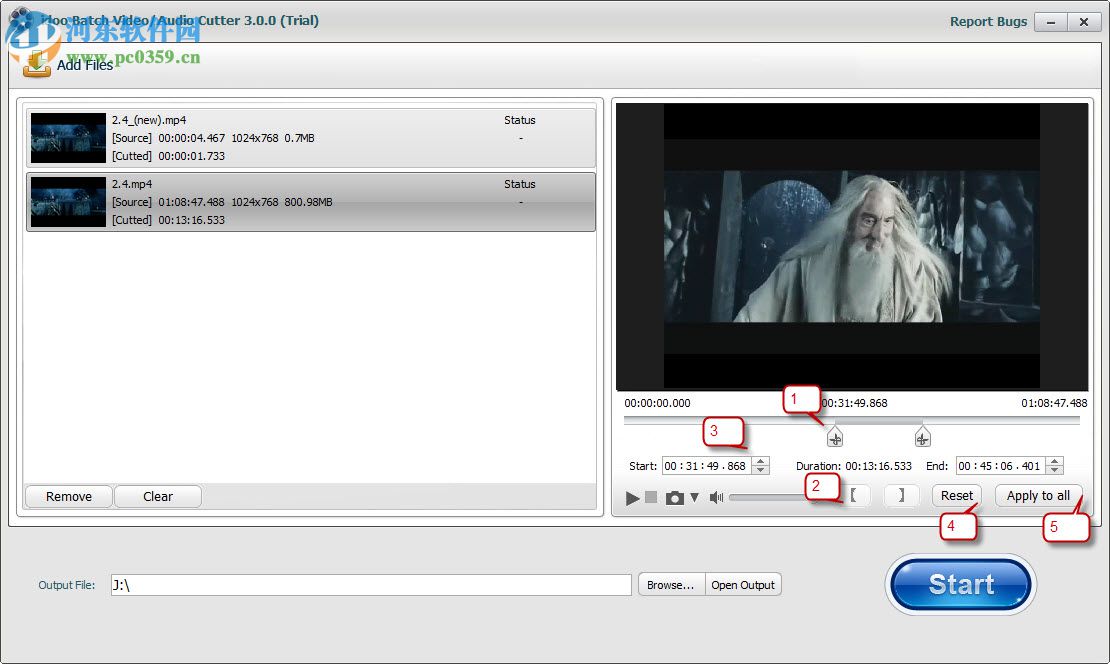Take a snapshot with the camera icon

tap(675, 498)
